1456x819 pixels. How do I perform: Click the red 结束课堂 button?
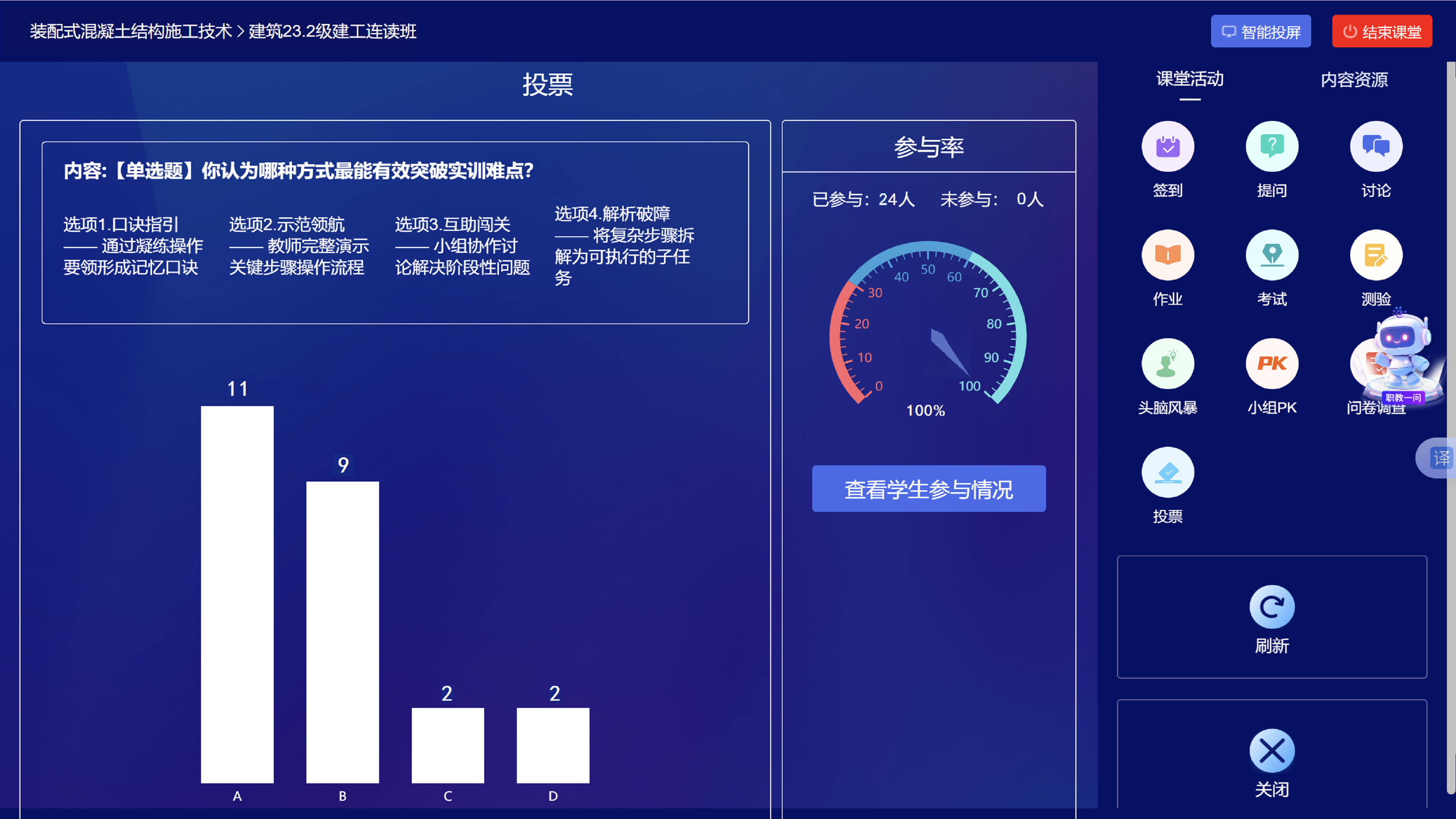point(1382,31)
